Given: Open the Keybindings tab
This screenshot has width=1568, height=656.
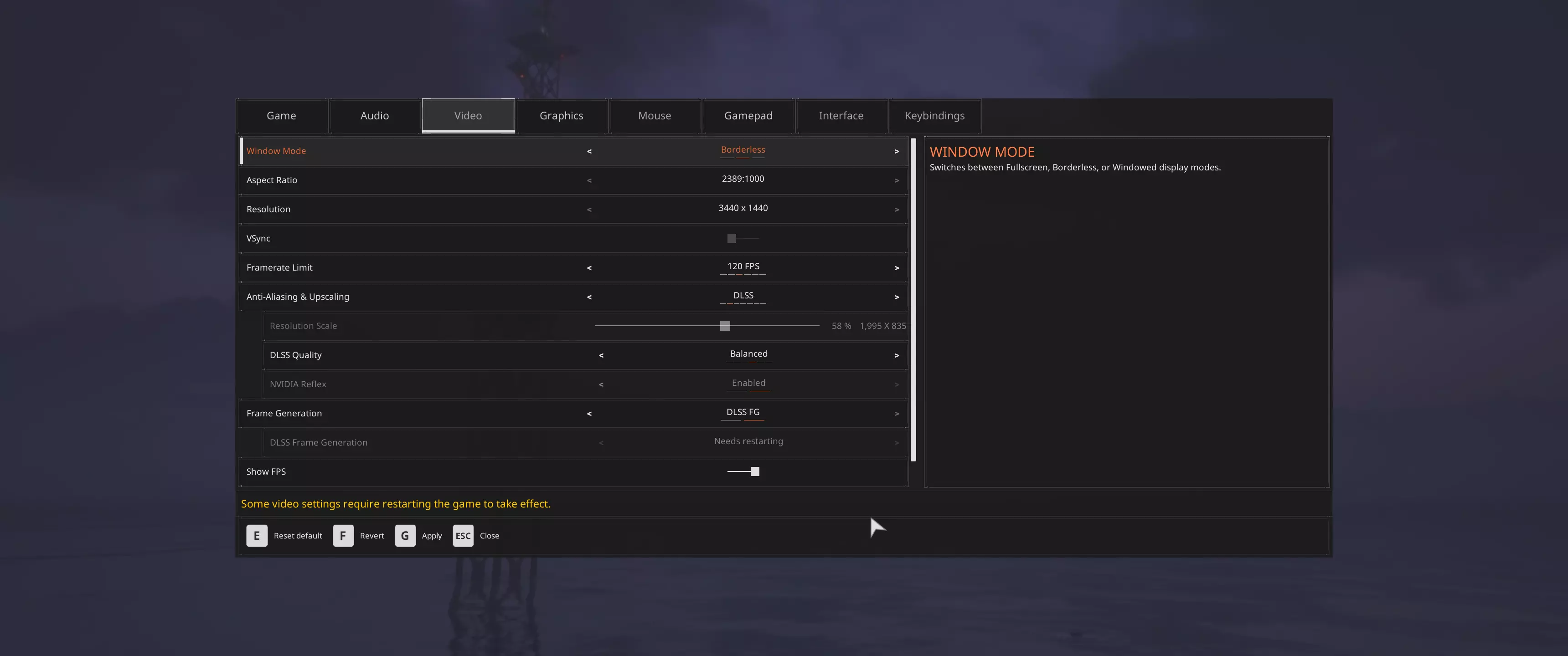Looking at the screenshot, I should (934, 116).
